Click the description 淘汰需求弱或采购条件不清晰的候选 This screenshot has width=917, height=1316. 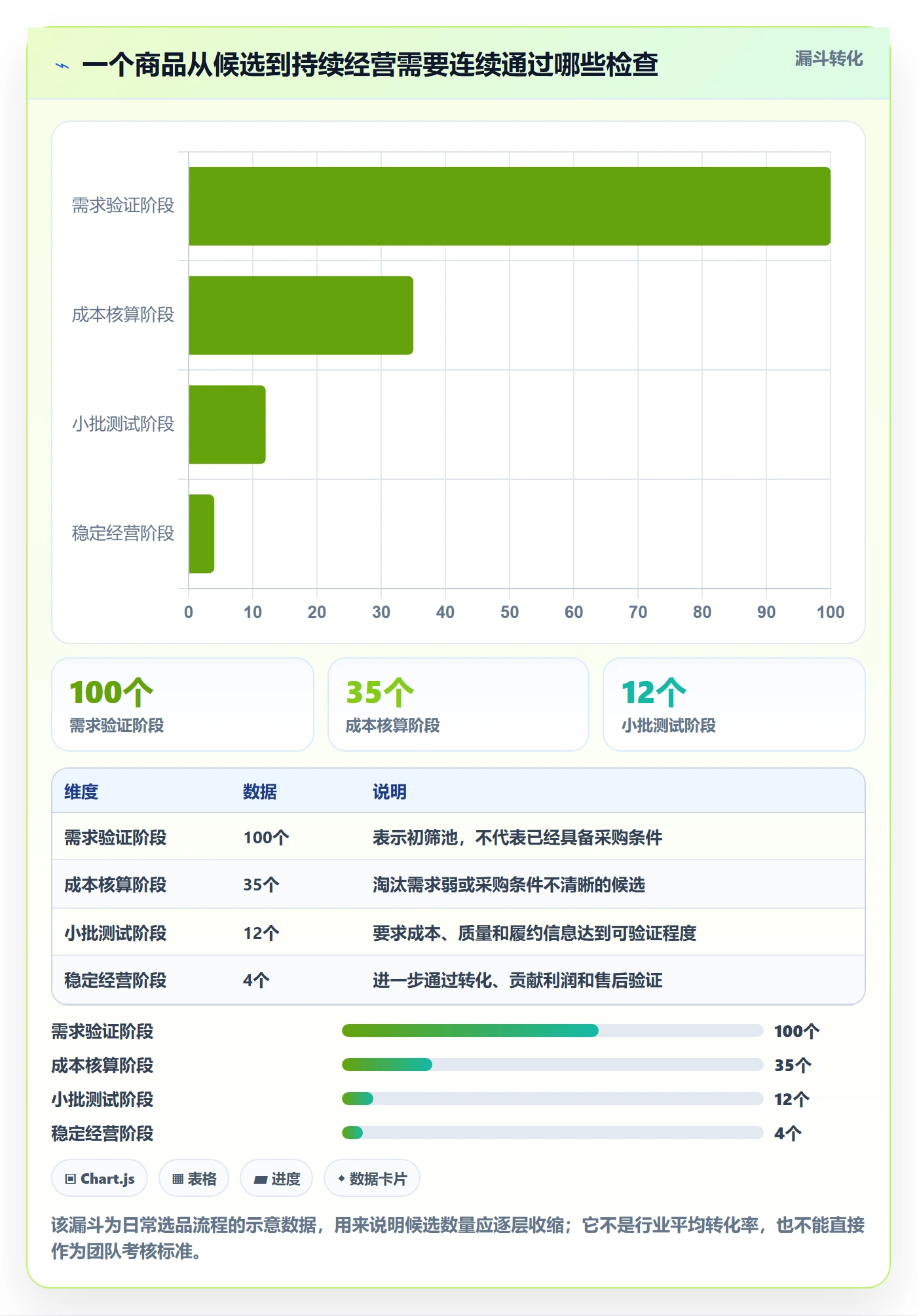[x=509, y=885]
